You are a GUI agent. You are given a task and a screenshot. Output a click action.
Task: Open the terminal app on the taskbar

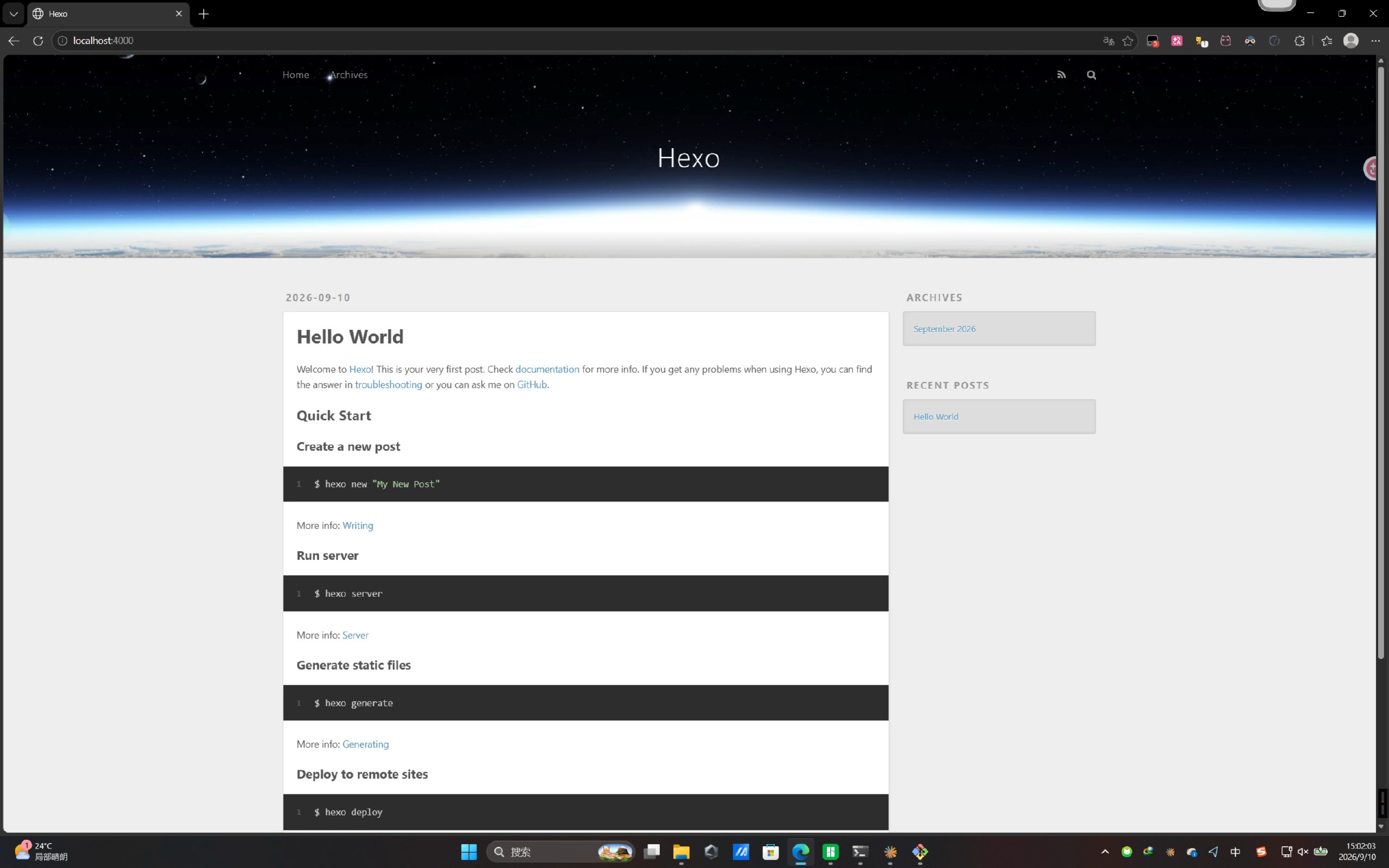tap(860, 852)
